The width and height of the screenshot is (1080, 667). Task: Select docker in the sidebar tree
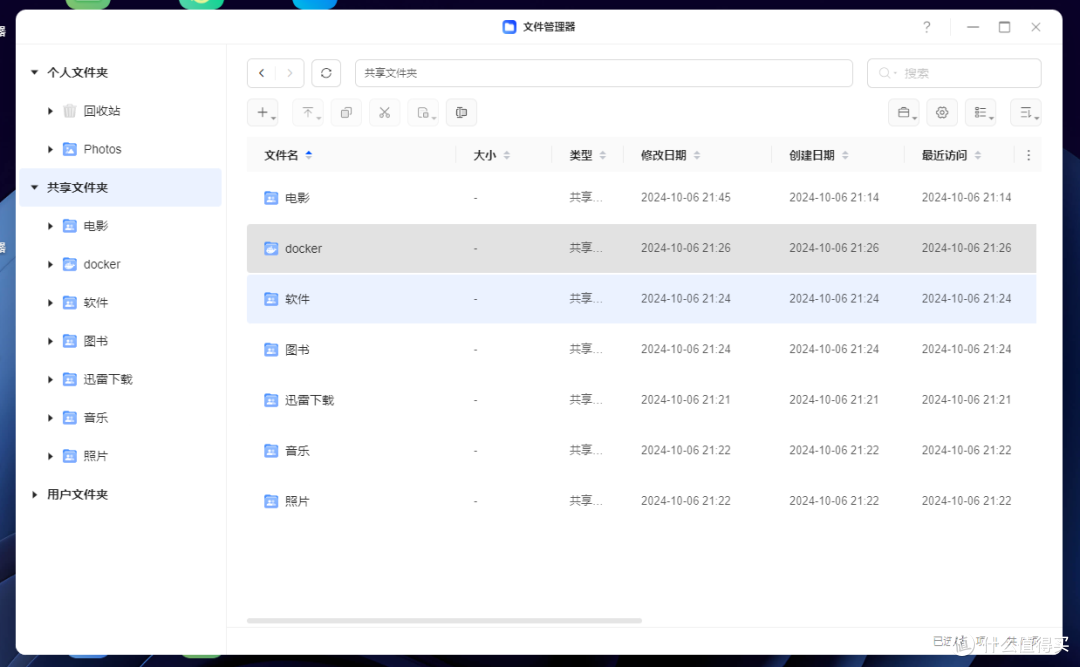[x=102, y=264]
